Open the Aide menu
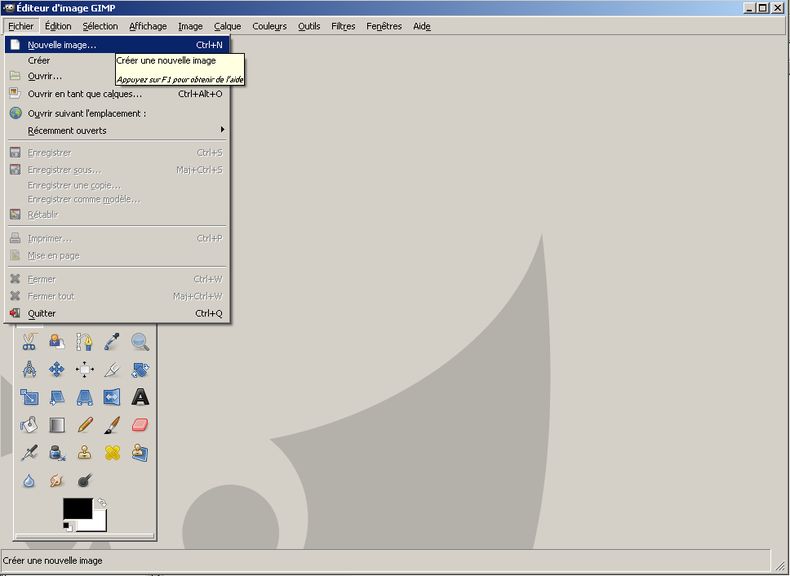Viewport: 790px width, 576px height. pyautogui.click(x=422, y=26)
